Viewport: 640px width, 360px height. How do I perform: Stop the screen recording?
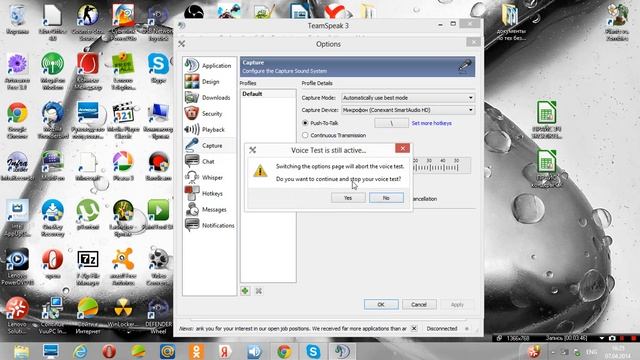(x=633, y=338)
